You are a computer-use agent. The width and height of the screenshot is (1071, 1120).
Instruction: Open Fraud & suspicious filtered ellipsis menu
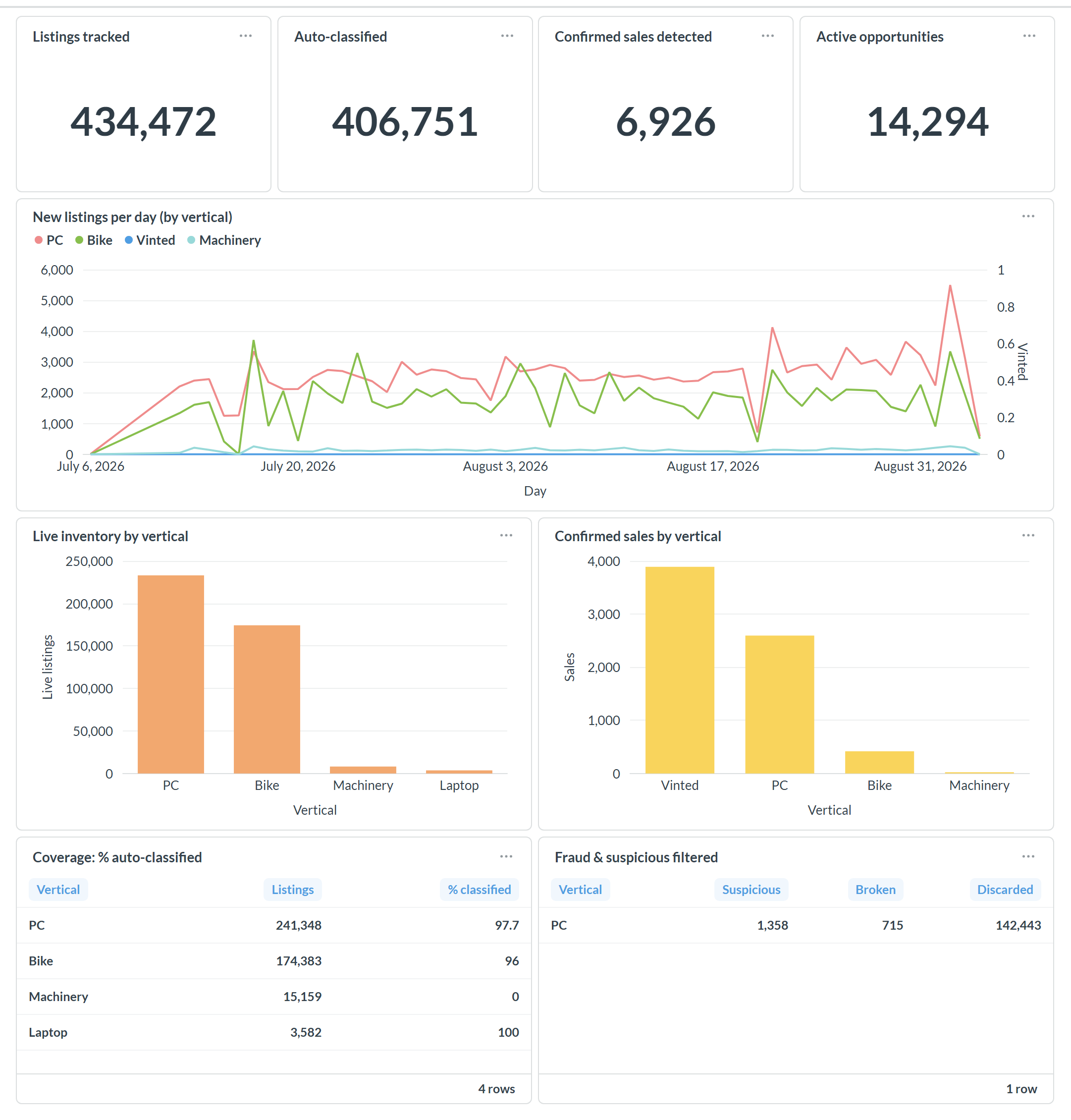[1028, 857]
